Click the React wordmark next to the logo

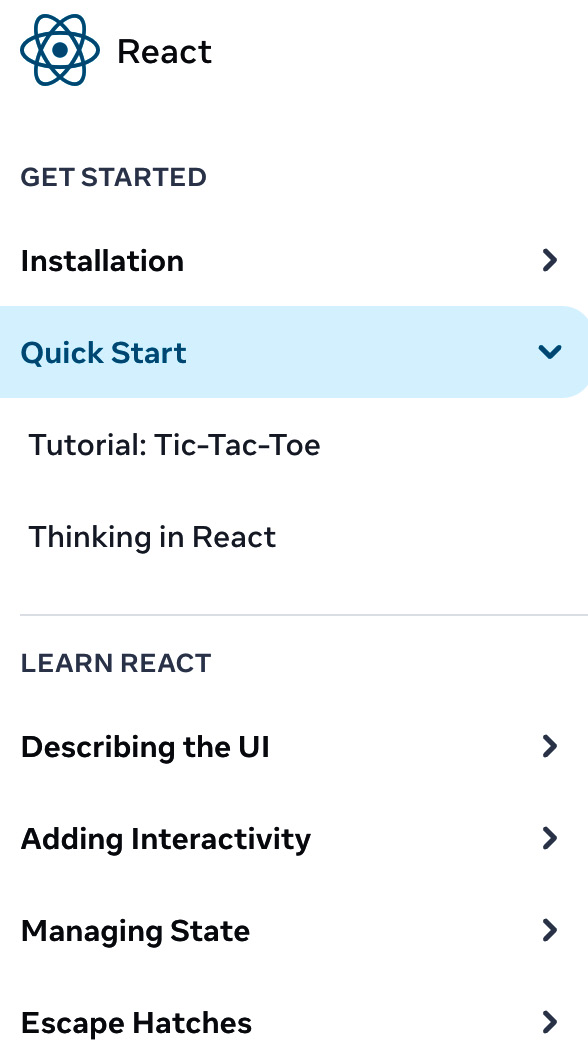pyautogui.click(x=164, y=51)
